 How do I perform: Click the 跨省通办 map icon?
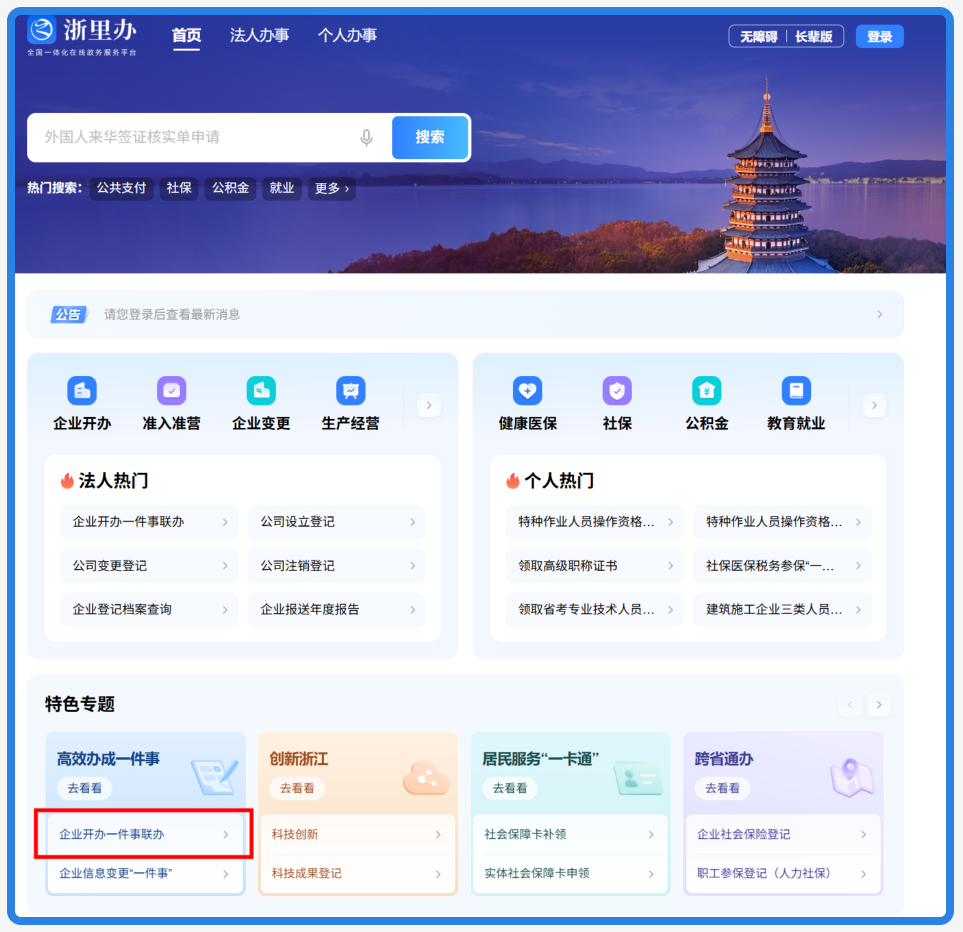[x=852, y=777]
